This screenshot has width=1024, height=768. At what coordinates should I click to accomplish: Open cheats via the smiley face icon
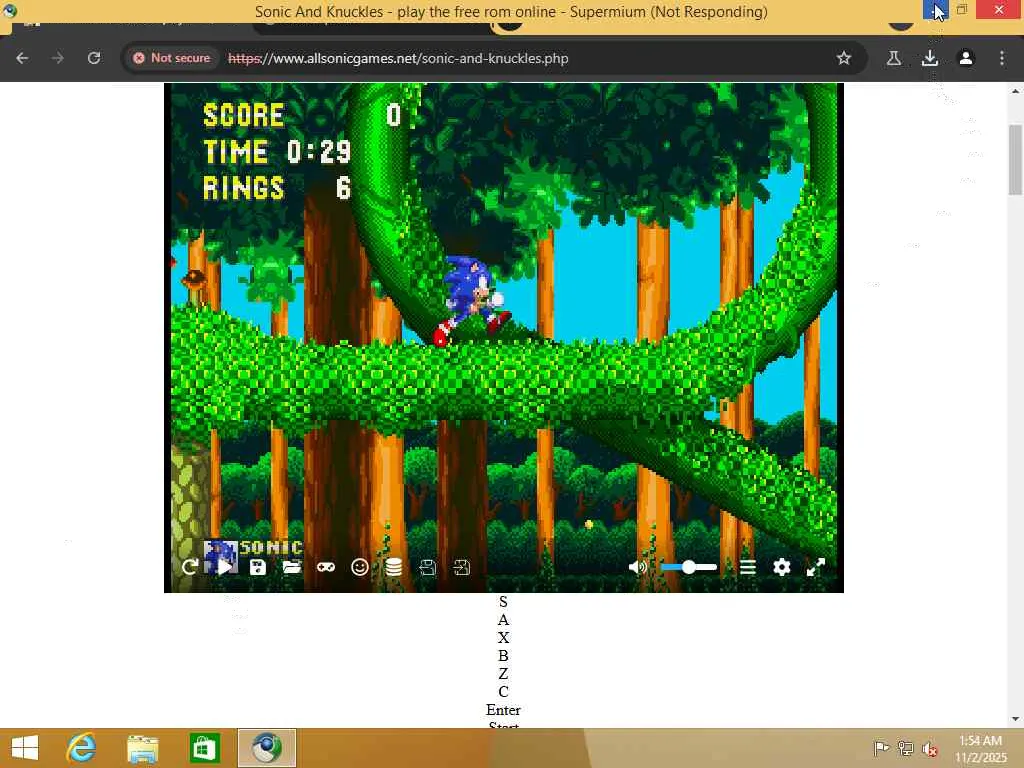360,568
